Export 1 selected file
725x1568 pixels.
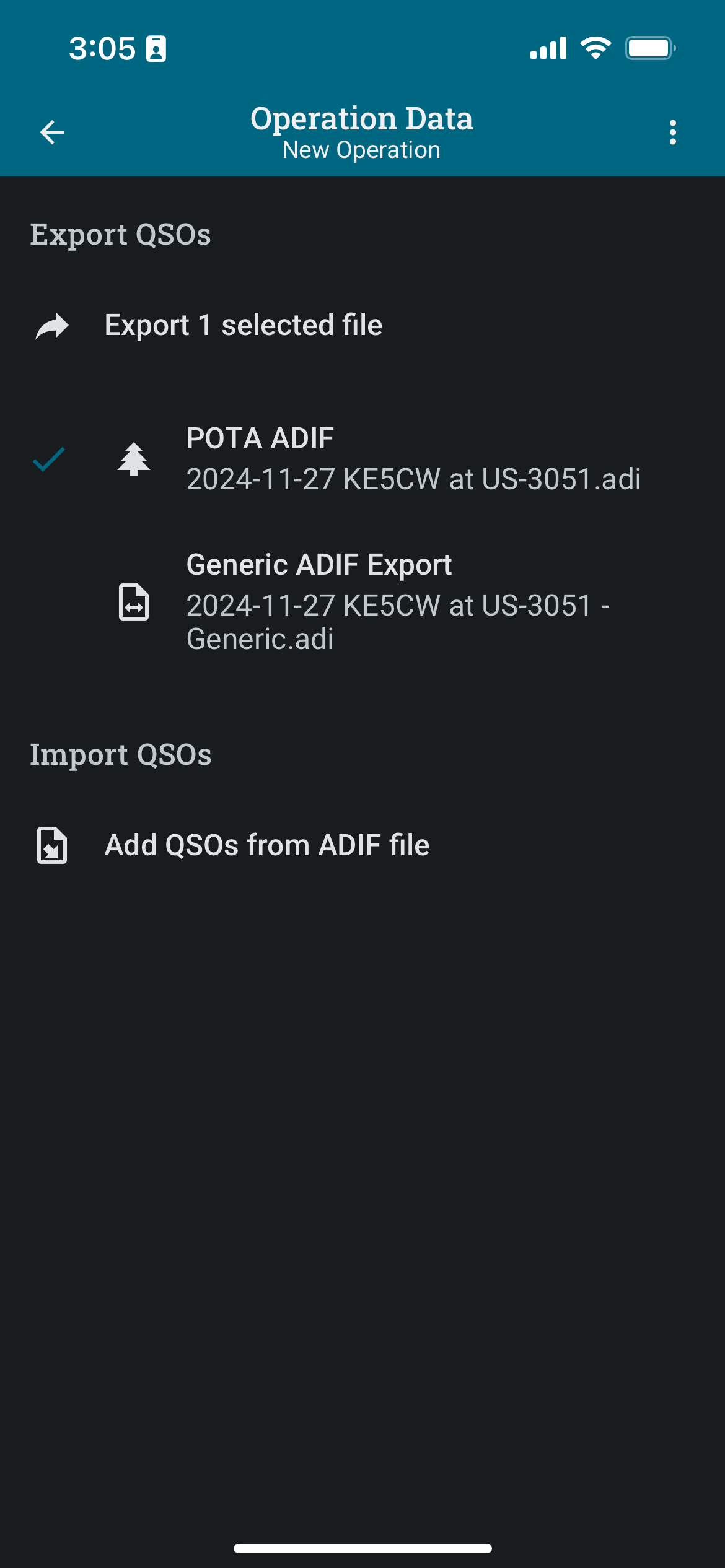tap(362, 326)
